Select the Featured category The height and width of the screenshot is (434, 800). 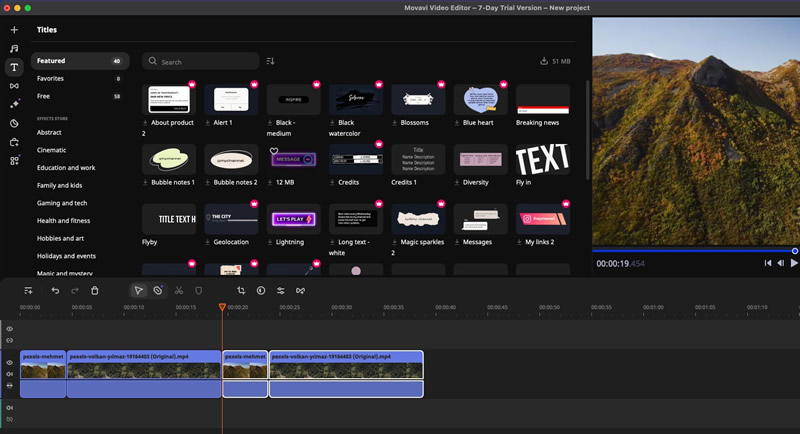pyautogui.click(x=80, y=61)
